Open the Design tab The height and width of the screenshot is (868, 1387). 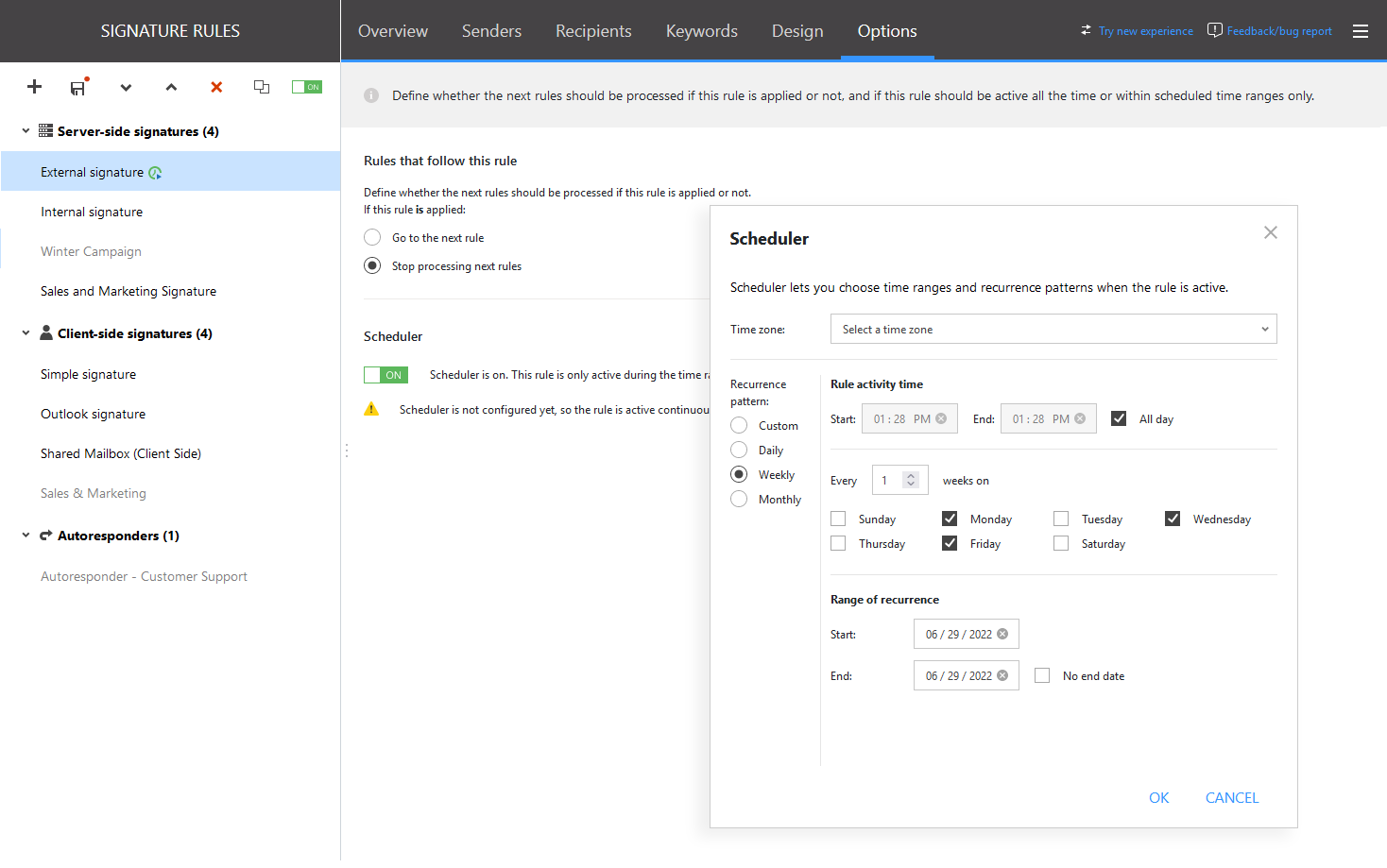tap(796, 30)
